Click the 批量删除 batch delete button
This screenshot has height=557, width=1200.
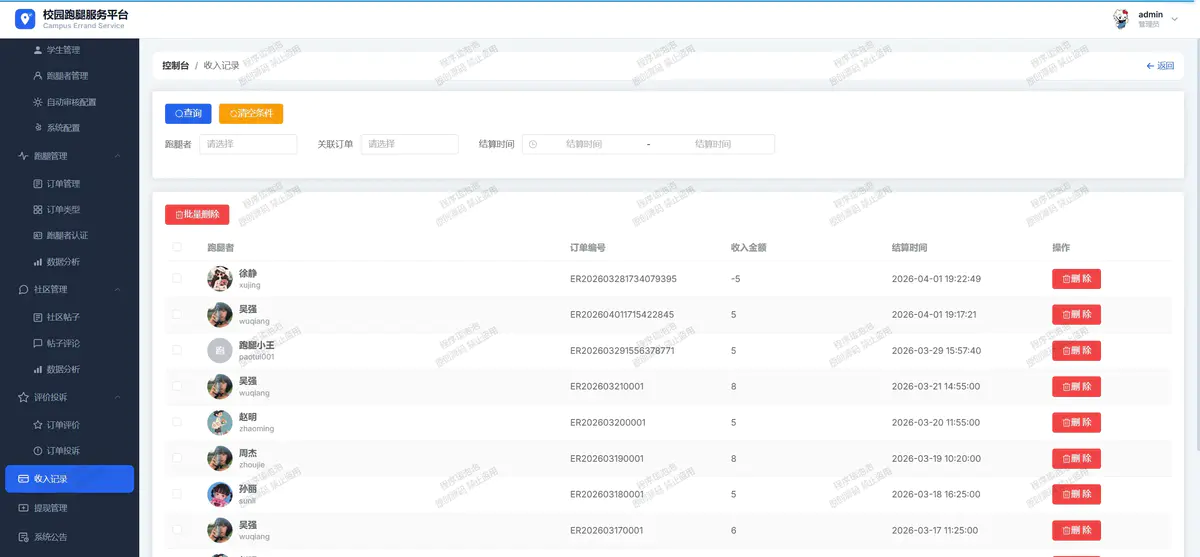coord(197,215)
